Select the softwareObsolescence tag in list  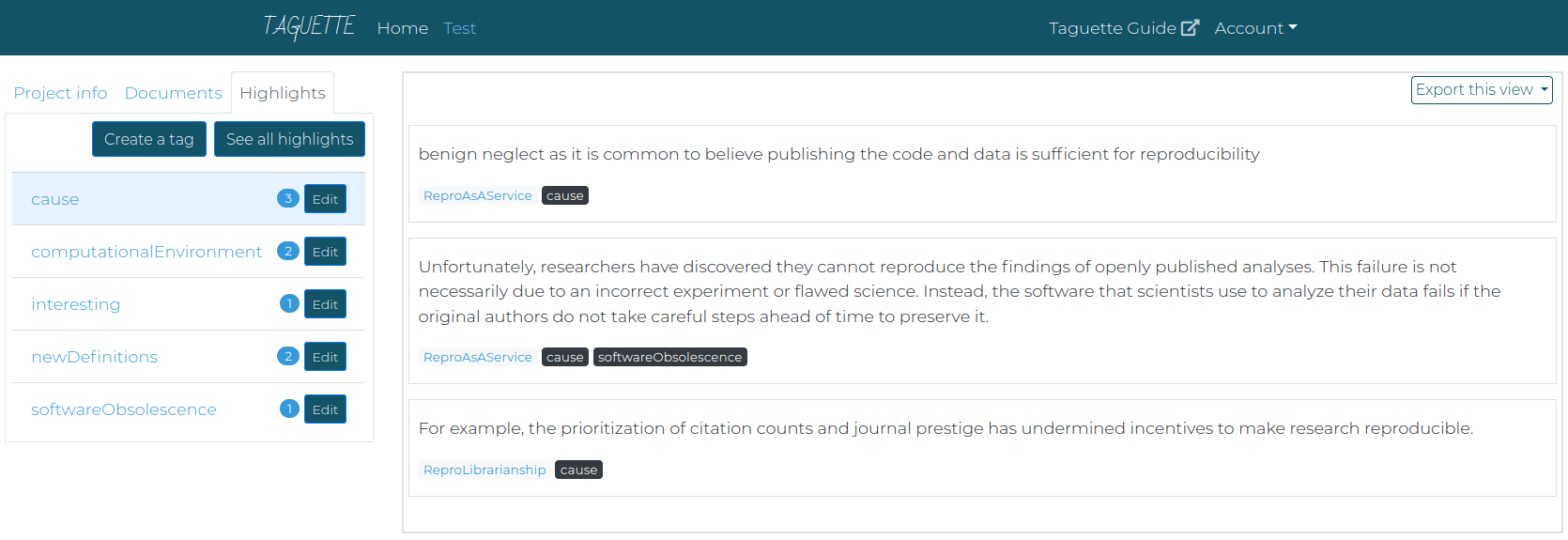tap(124, 409)
